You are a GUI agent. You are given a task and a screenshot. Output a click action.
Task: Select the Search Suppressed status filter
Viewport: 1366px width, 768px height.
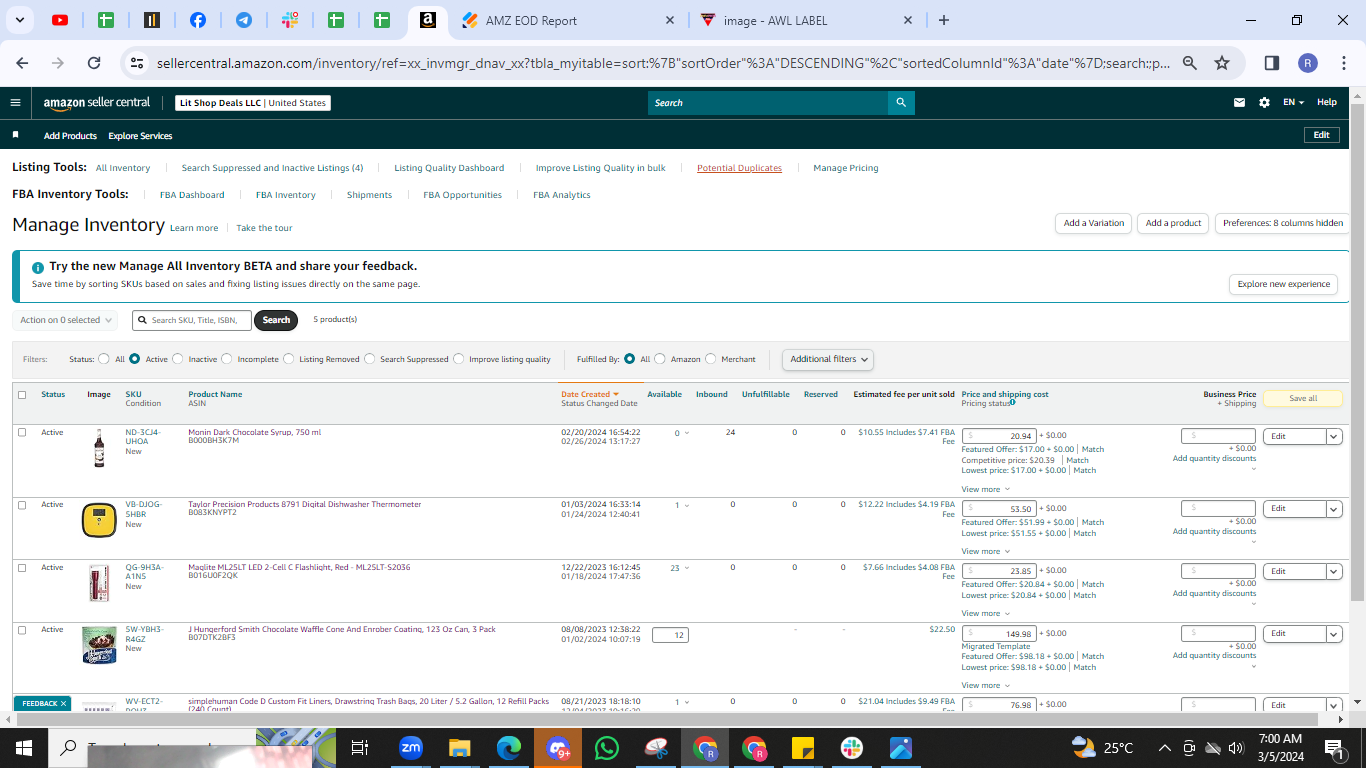point(370,359)
